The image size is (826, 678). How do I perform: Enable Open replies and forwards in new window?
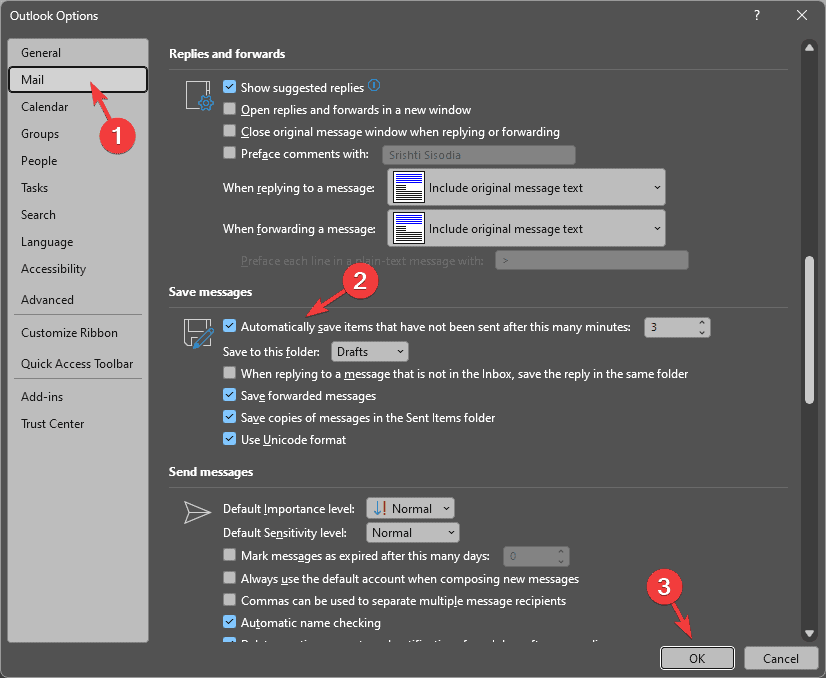[x=229, y=109]
